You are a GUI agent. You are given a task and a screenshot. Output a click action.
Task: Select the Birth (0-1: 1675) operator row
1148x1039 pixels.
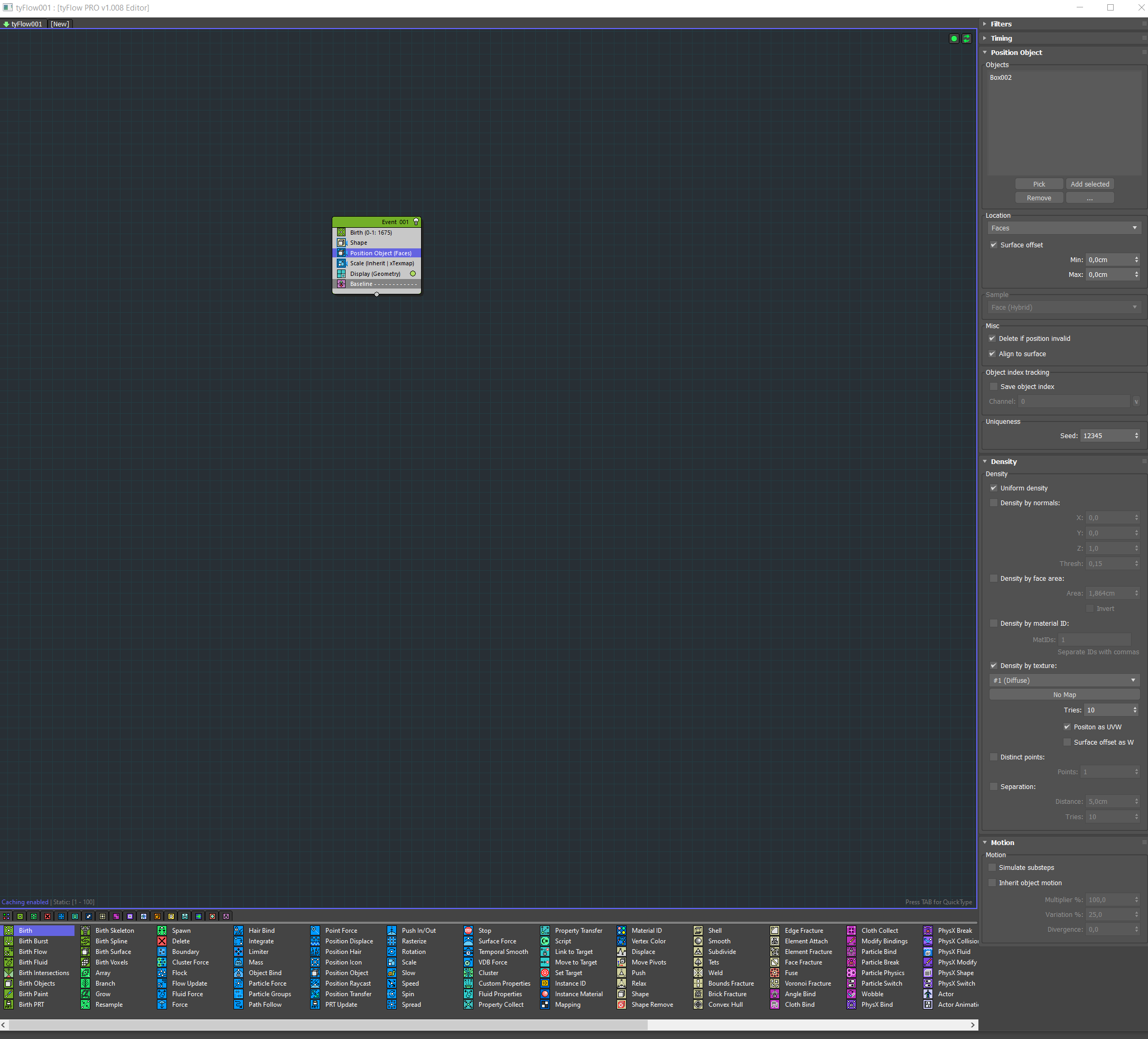[376, 233]
